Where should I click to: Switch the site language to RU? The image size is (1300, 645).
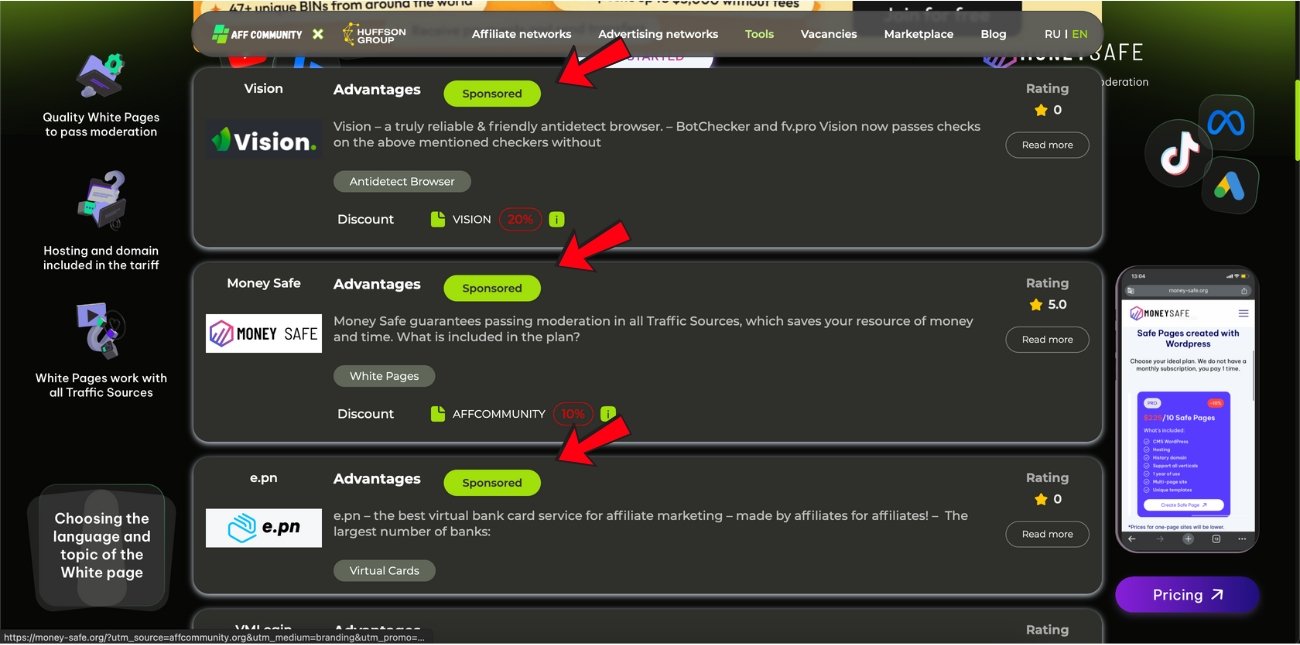tap(1052, 33)
